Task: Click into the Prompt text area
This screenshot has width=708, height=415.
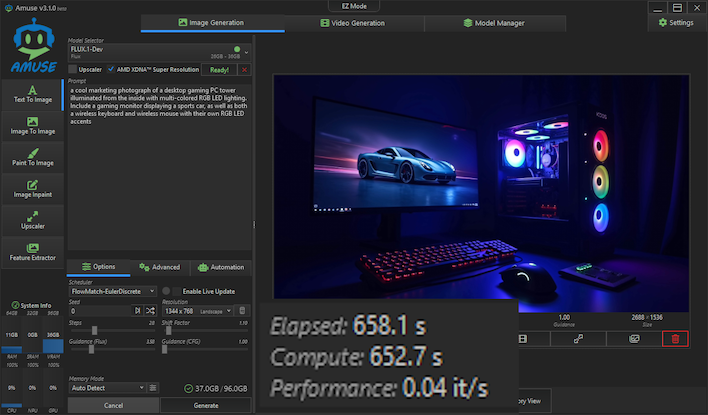Action: tap(159, 167)
